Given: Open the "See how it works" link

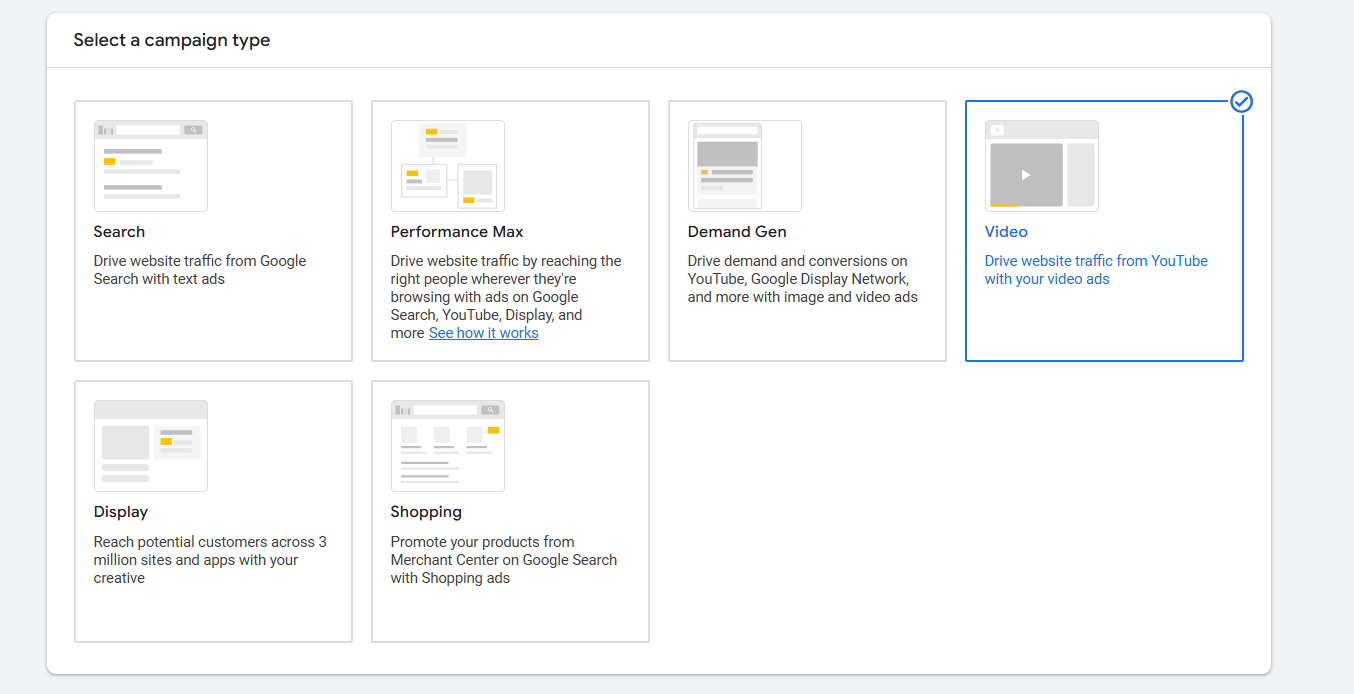Looking at the screenshot, I should (483, 333).
